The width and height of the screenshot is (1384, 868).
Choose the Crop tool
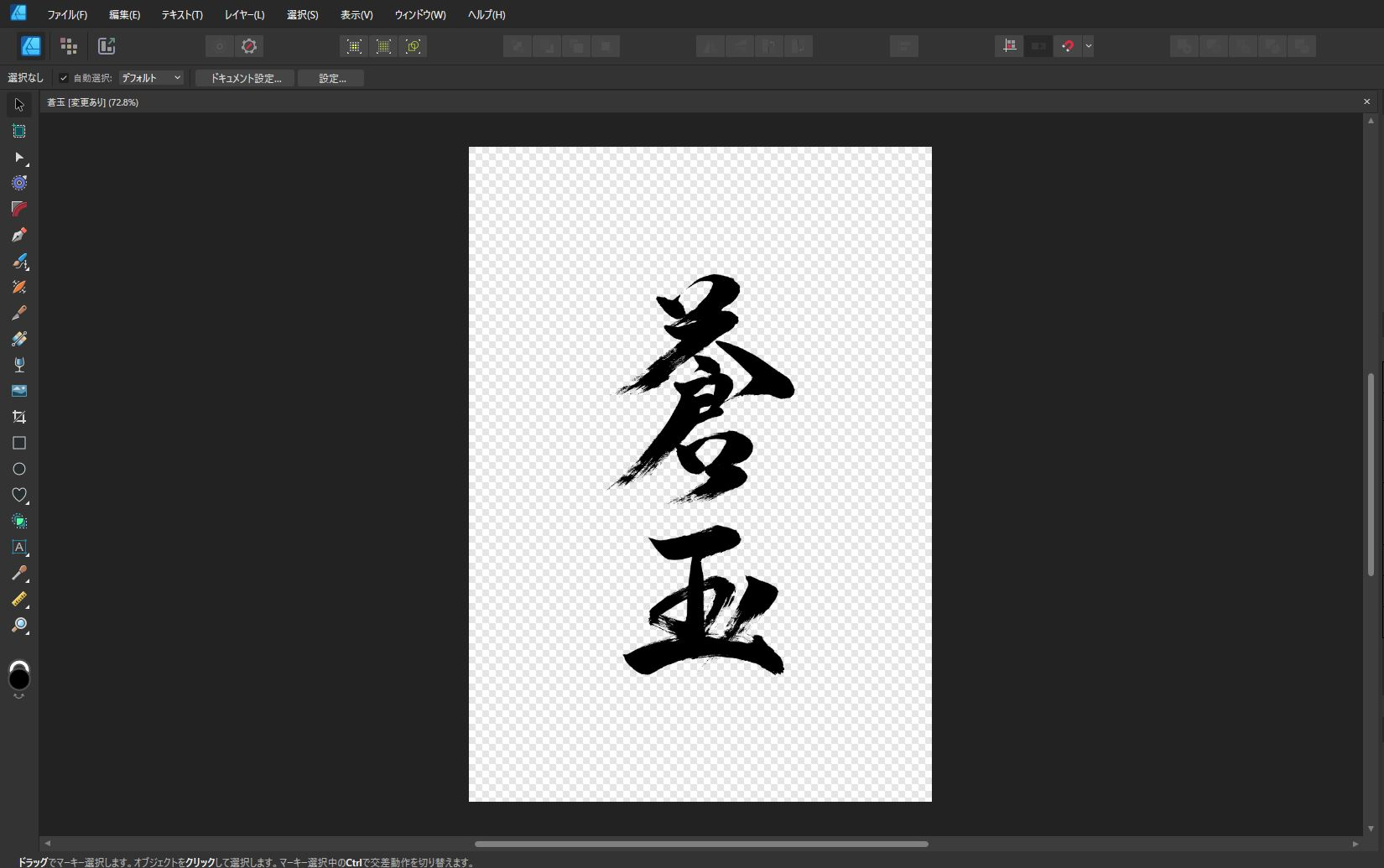(19, 417)
